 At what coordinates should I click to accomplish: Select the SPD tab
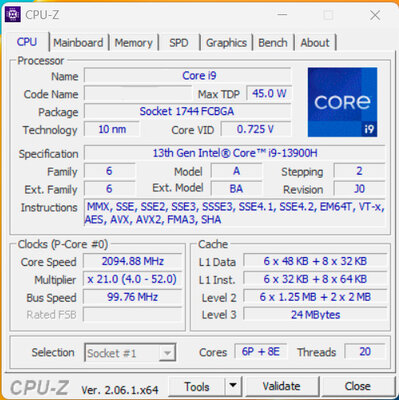click(x=179, y=43)
